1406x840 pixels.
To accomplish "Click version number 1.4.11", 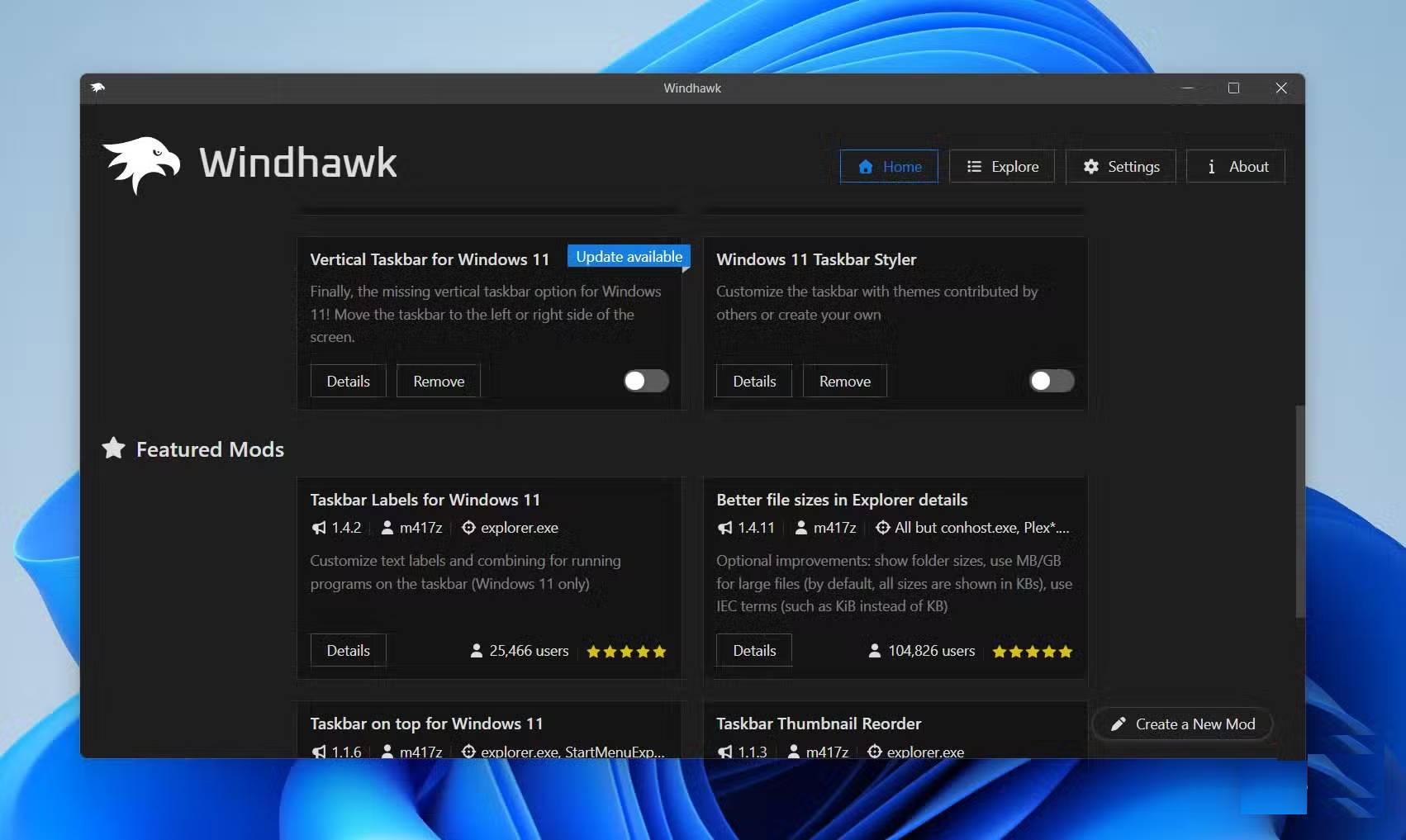I will 756,528.
